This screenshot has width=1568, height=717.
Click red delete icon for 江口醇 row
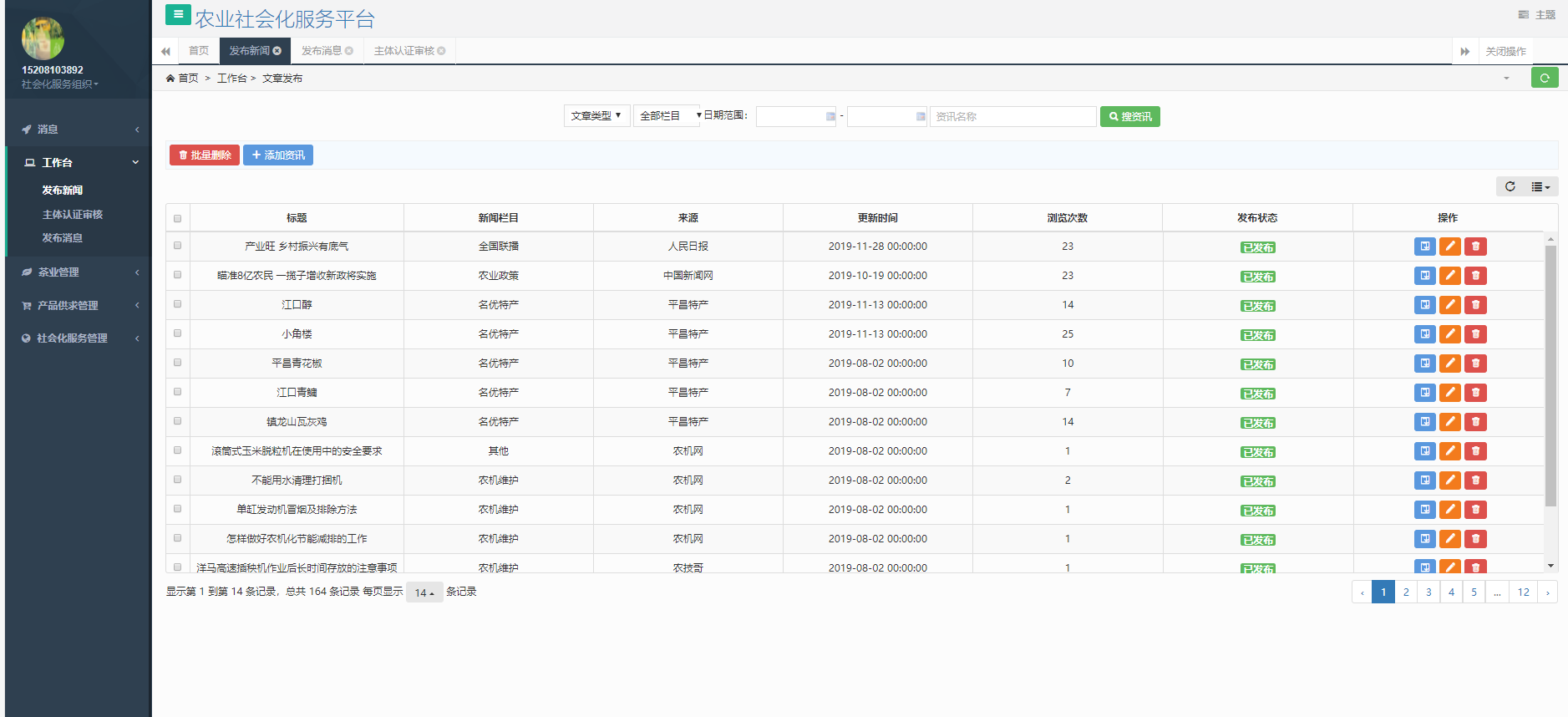[1475, 305]
